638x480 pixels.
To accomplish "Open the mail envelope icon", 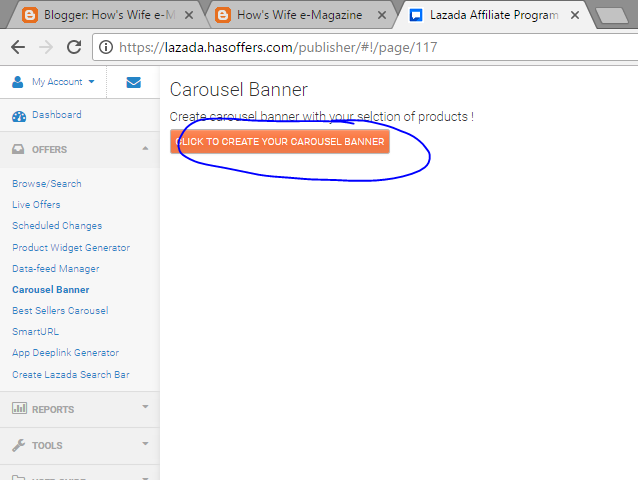I will (x=133, y=82).
